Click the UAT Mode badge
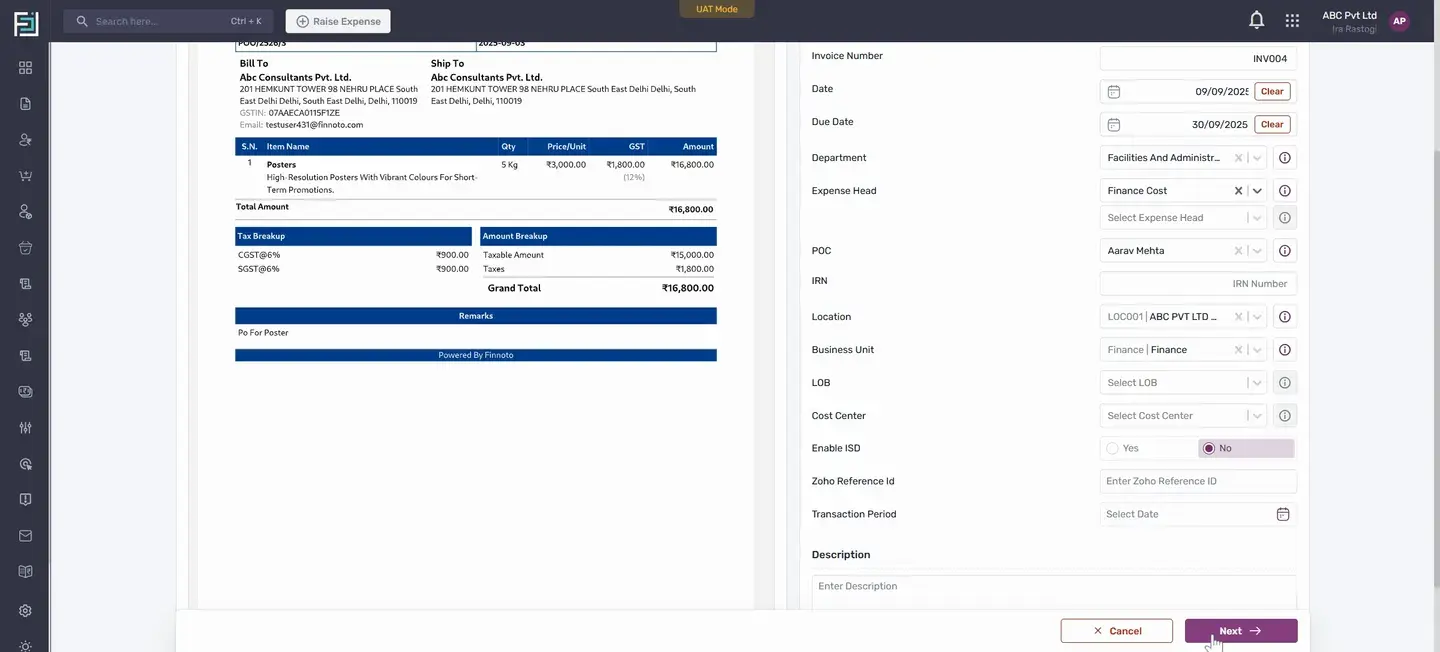 tap(717, 9)
